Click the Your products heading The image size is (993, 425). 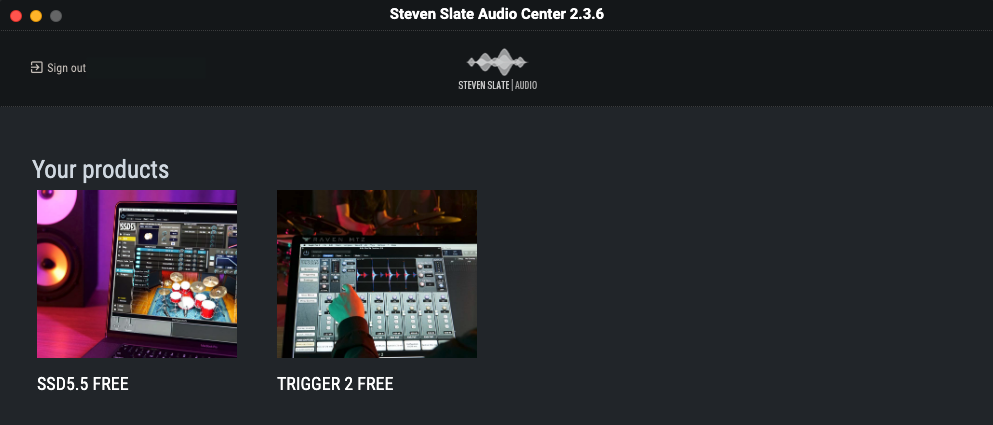(x=100, y=169)
